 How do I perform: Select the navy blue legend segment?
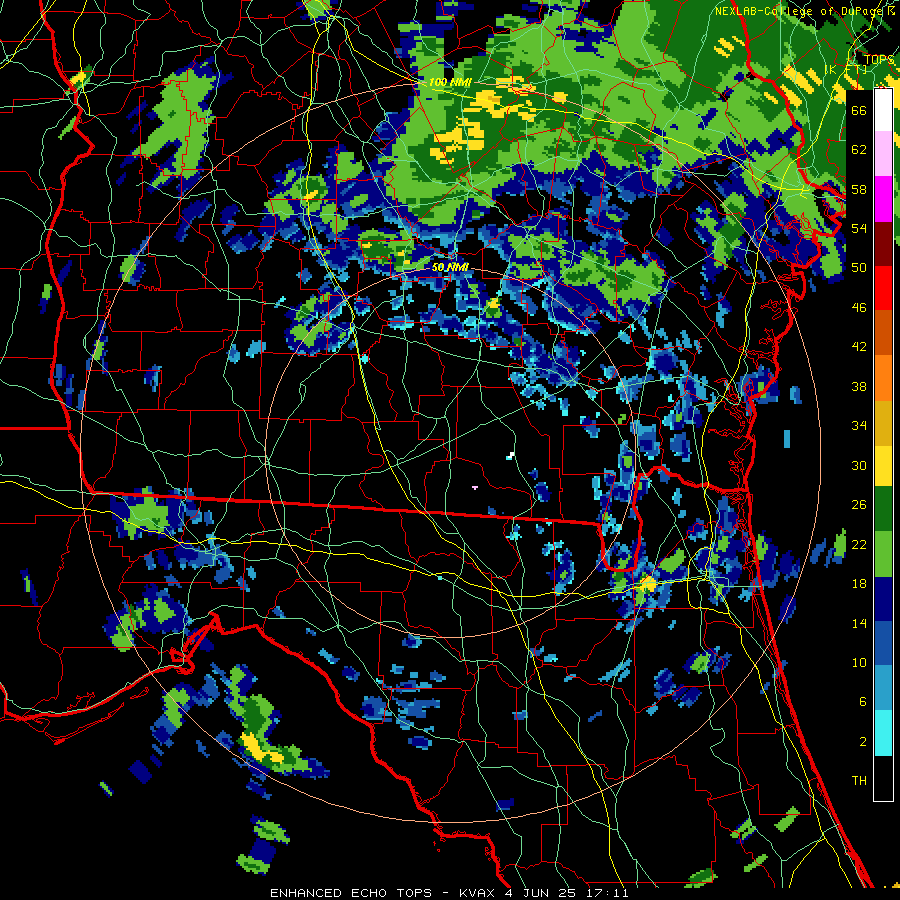[x=883, y=599]
